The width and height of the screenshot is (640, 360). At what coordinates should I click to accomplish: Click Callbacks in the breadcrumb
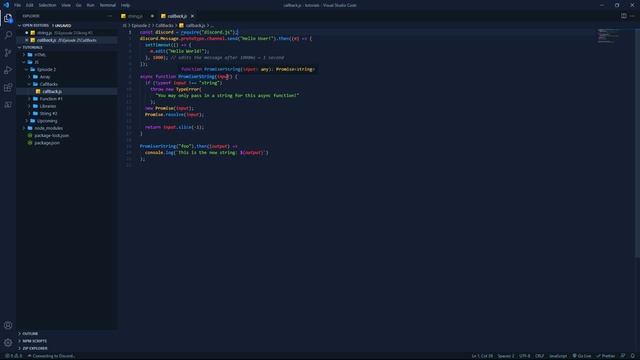tap(164, 25)
